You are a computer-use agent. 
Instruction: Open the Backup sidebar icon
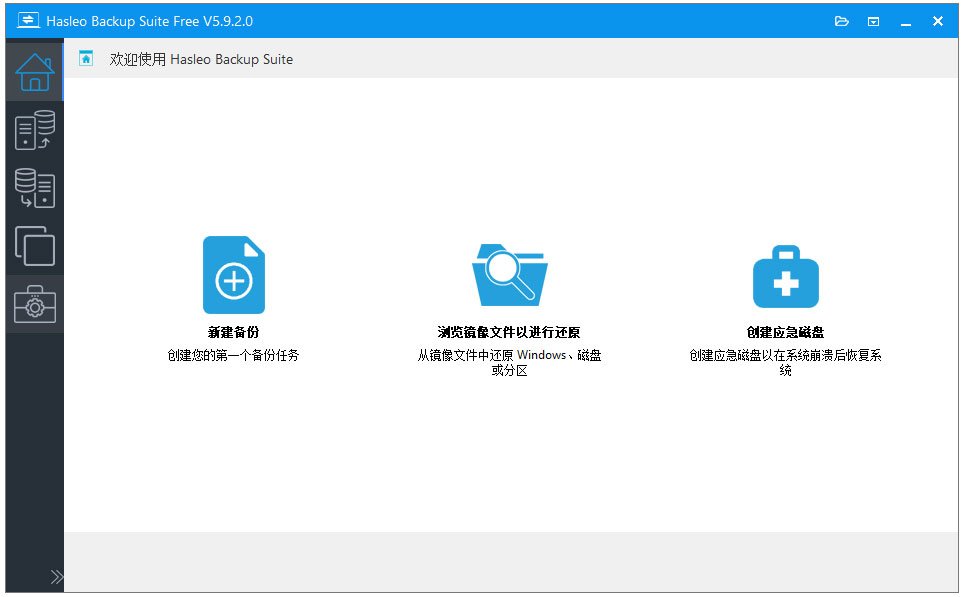pos(34,130)
